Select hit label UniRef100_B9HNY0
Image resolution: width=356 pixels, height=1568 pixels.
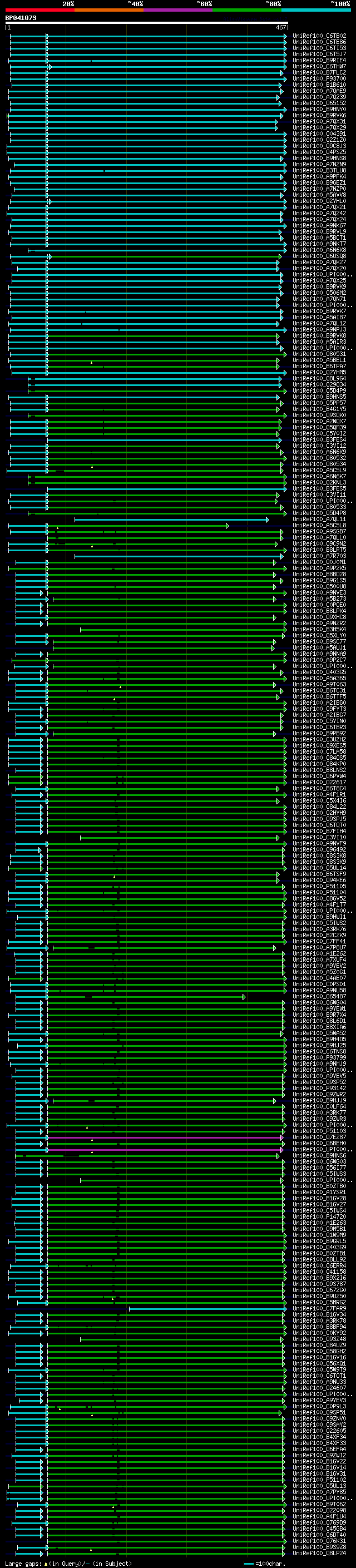coord(319,109)
